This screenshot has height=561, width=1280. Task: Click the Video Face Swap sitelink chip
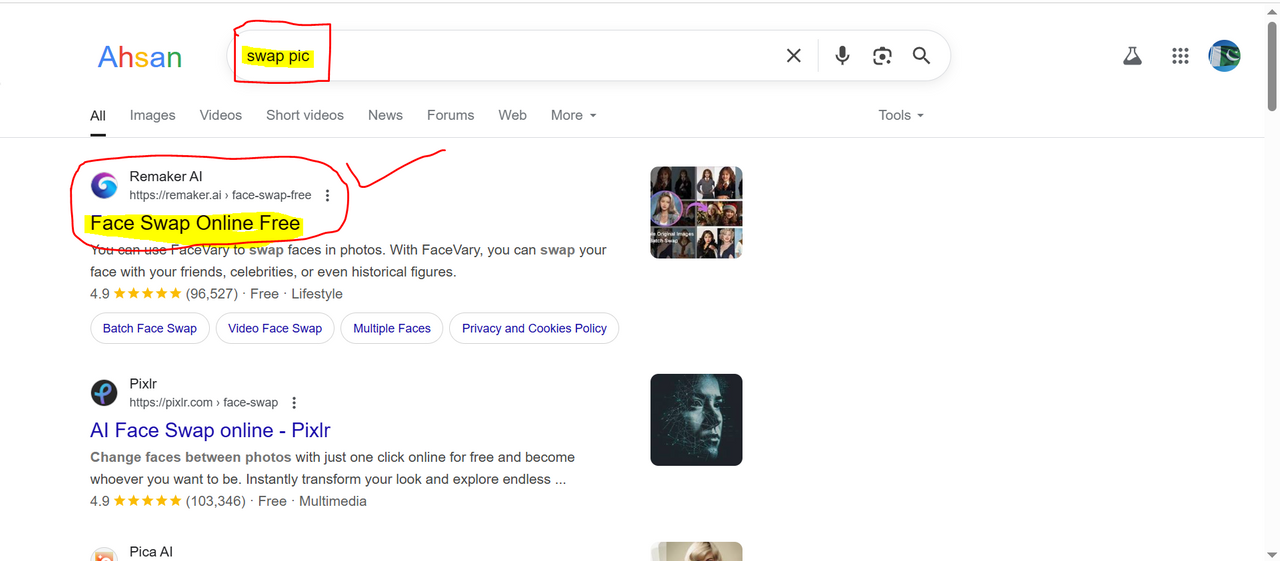point(275,328)
